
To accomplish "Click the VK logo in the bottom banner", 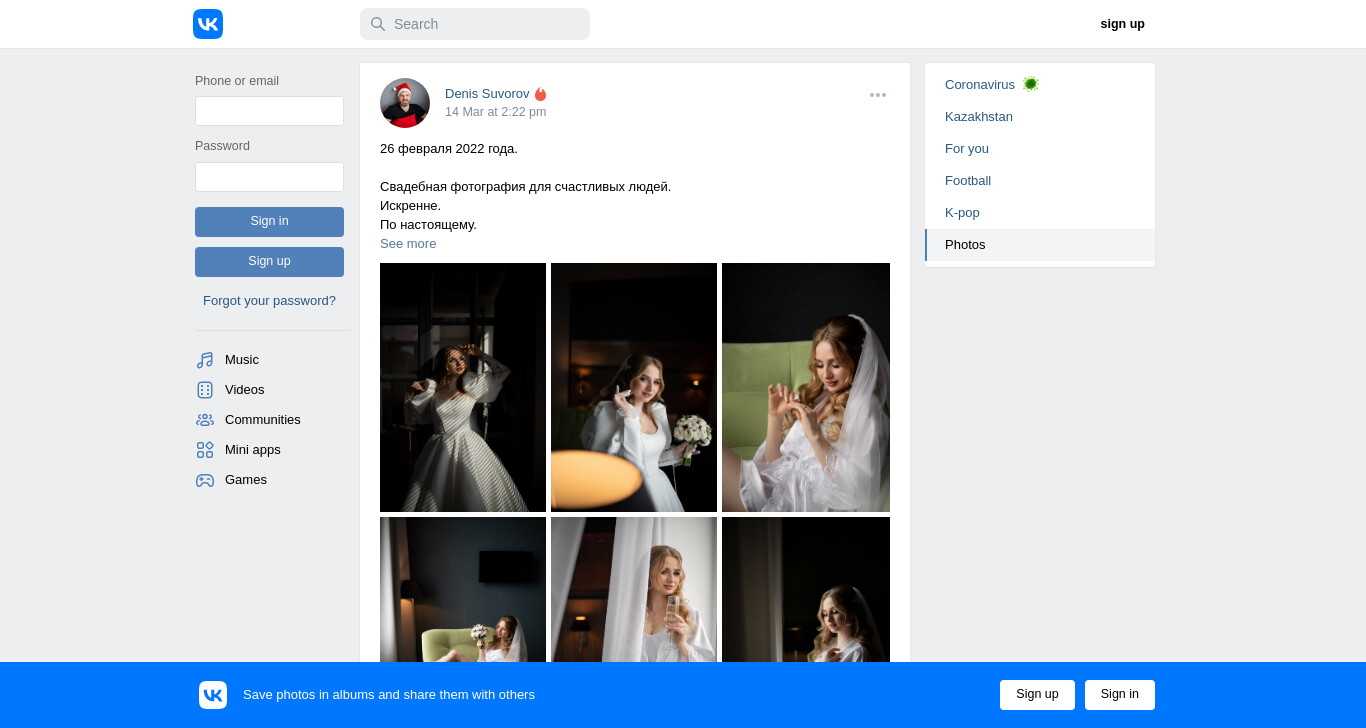I will click(213, 695).
